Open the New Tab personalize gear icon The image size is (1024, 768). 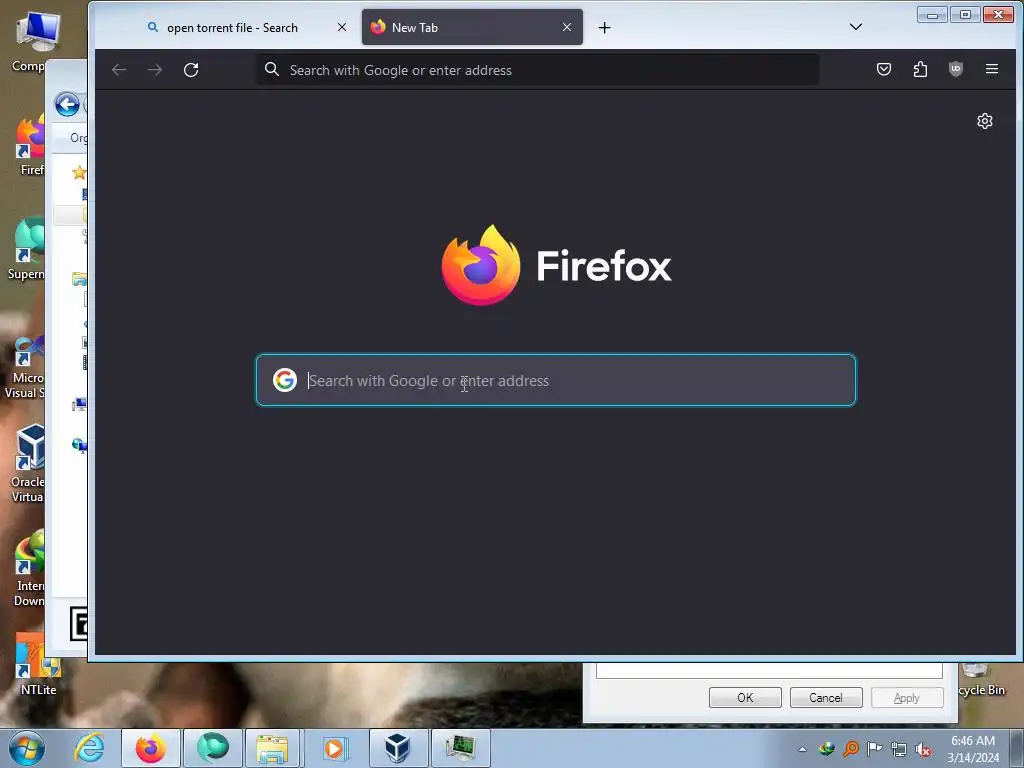tap(985, 121)
